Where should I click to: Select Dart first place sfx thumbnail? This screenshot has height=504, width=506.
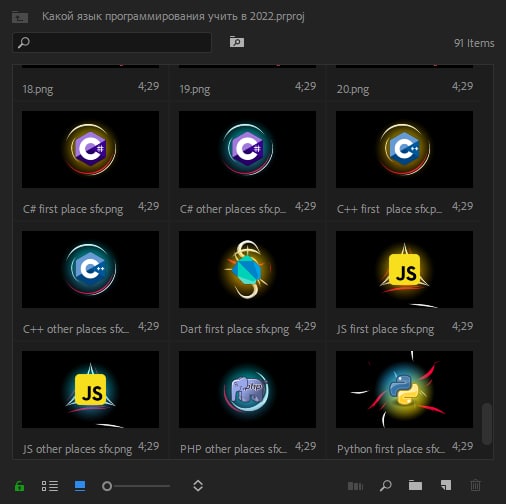click(247, 269)
